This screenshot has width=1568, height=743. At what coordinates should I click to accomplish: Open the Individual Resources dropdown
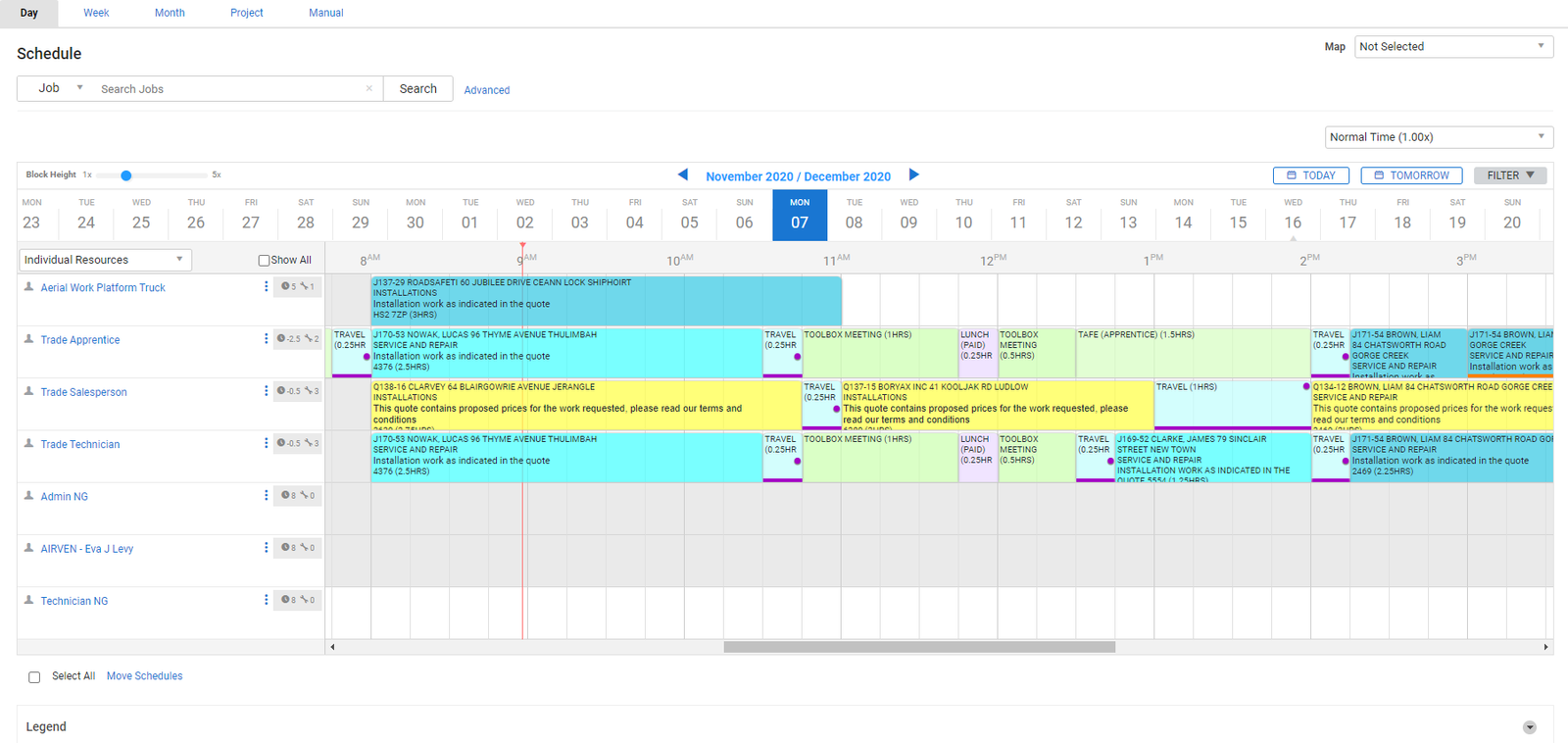(105, 260)
